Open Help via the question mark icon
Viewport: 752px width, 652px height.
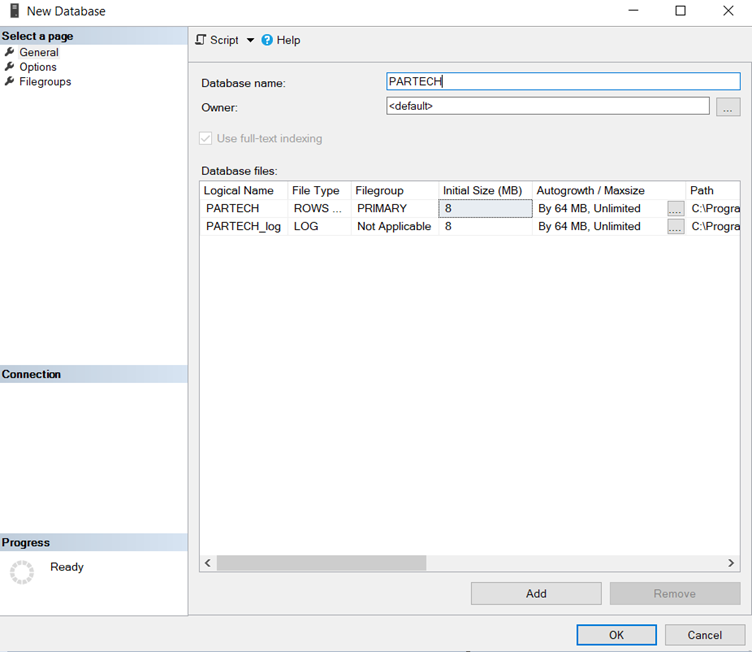[x=267, y=40]
